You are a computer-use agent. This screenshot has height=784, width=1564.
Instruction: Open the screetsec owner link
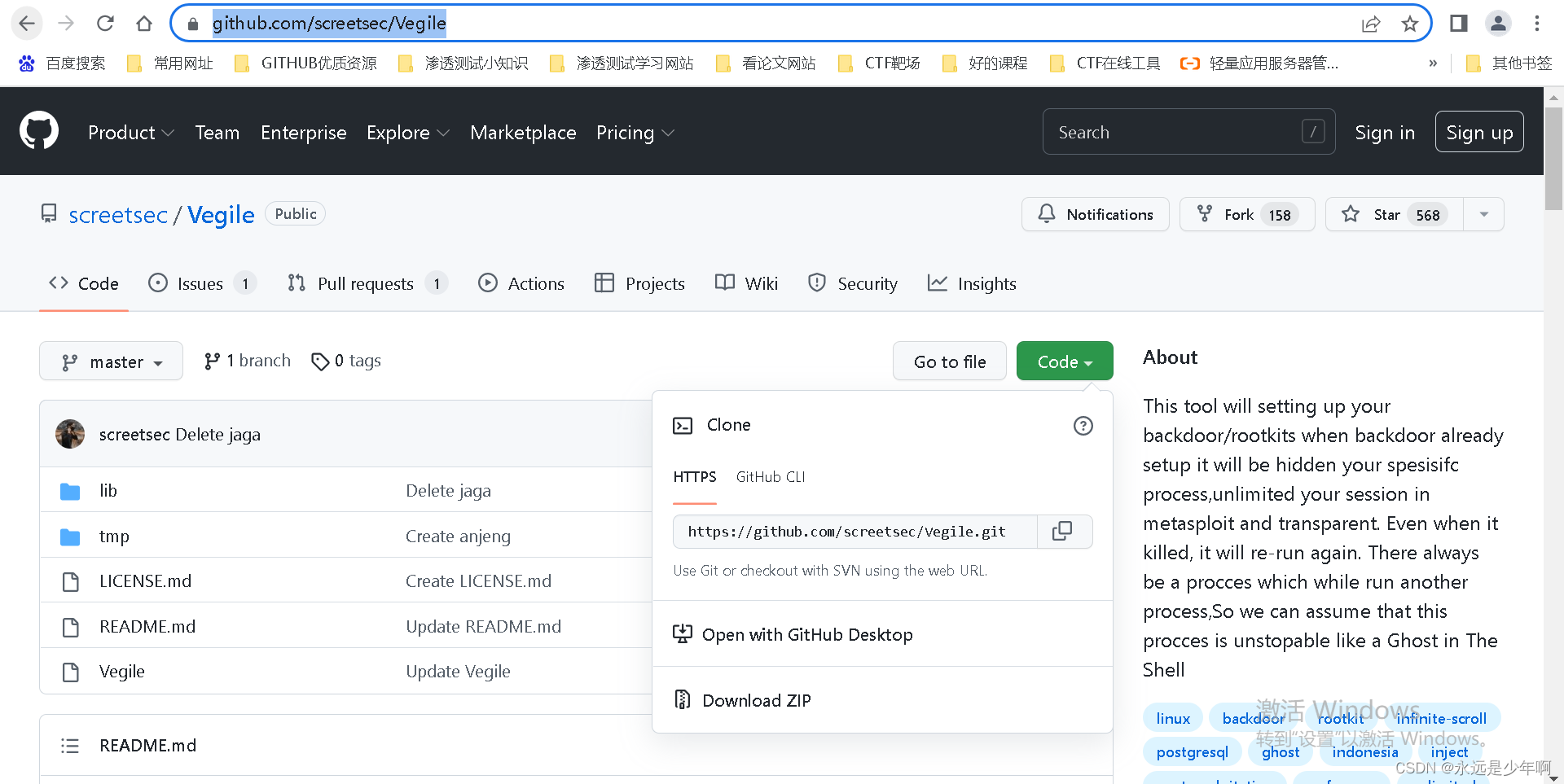pos(118,215)
